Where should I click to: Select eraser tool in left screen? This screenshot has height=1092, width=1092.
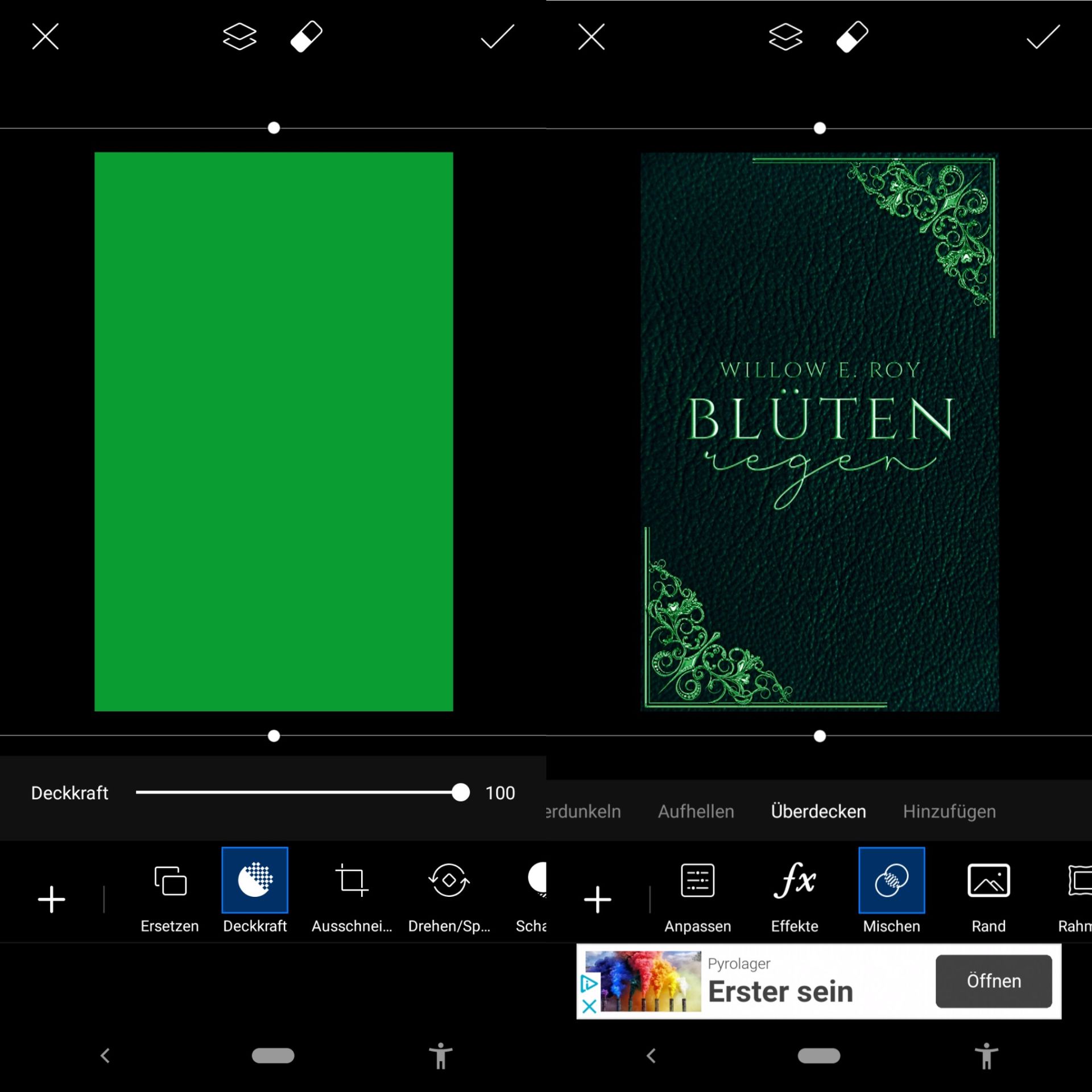[307, 37]
